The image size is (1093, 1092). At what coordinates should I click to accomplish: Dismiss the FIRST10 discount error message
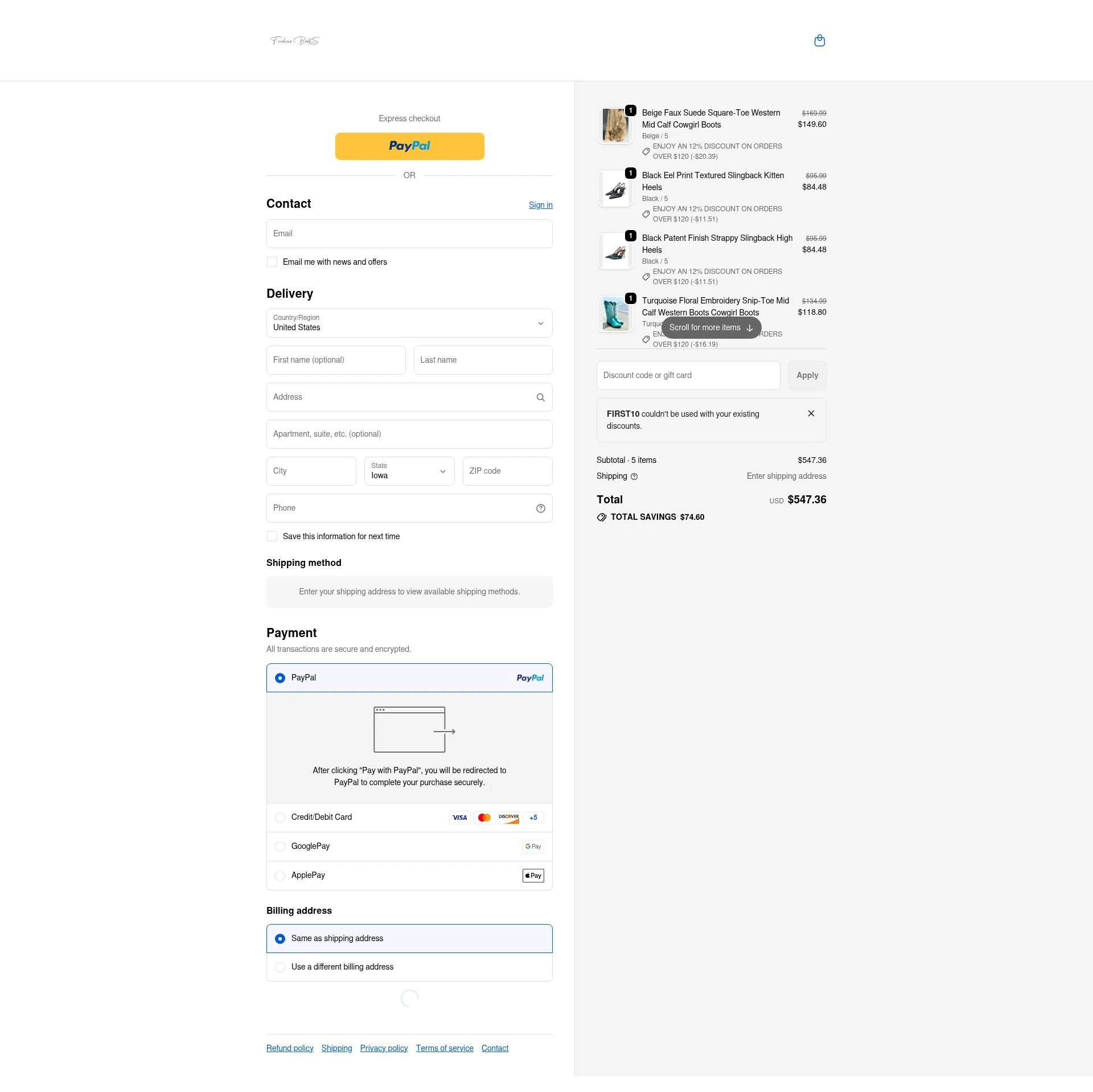point(811,413)
